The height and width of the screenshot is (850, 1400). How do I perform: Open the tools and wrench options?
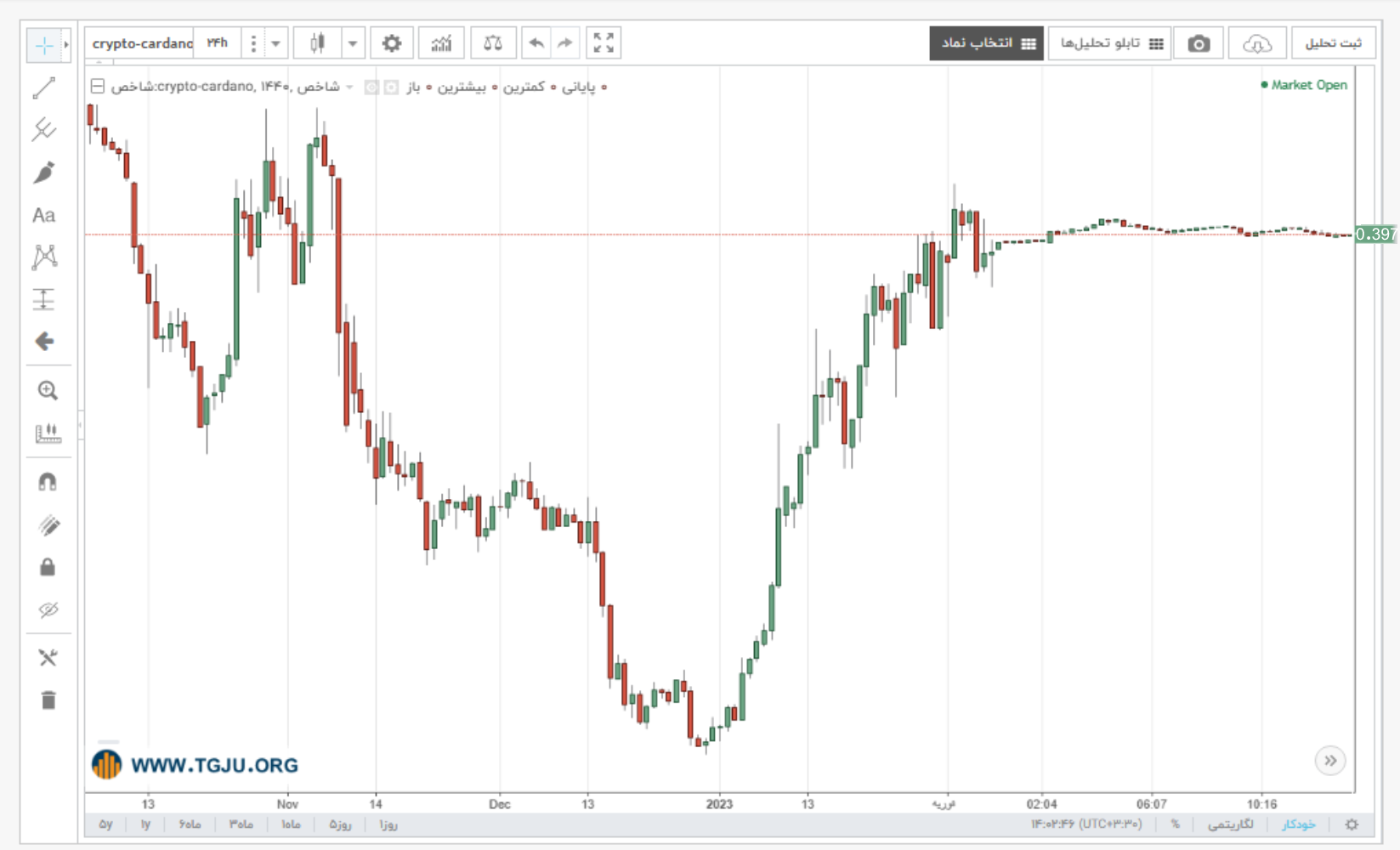click(x=48, y=658)
